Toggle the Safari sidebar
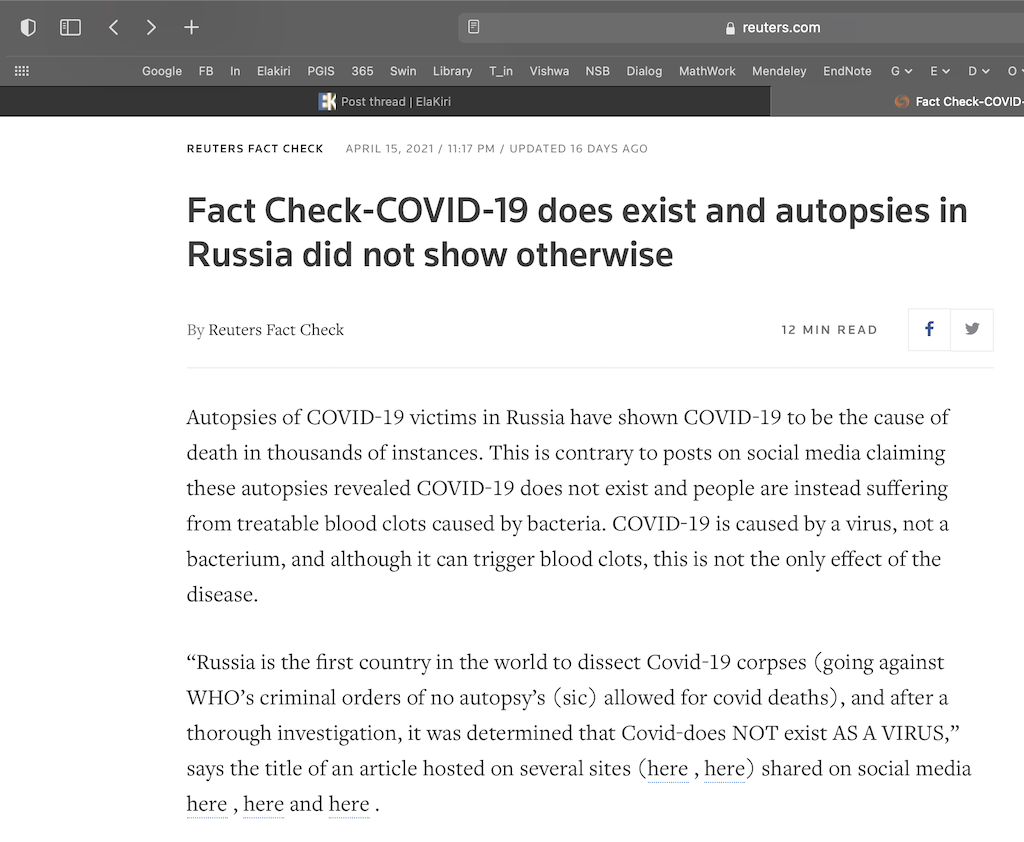Image resolution: width=1024 pixels, height=842 pixels. 71,27
